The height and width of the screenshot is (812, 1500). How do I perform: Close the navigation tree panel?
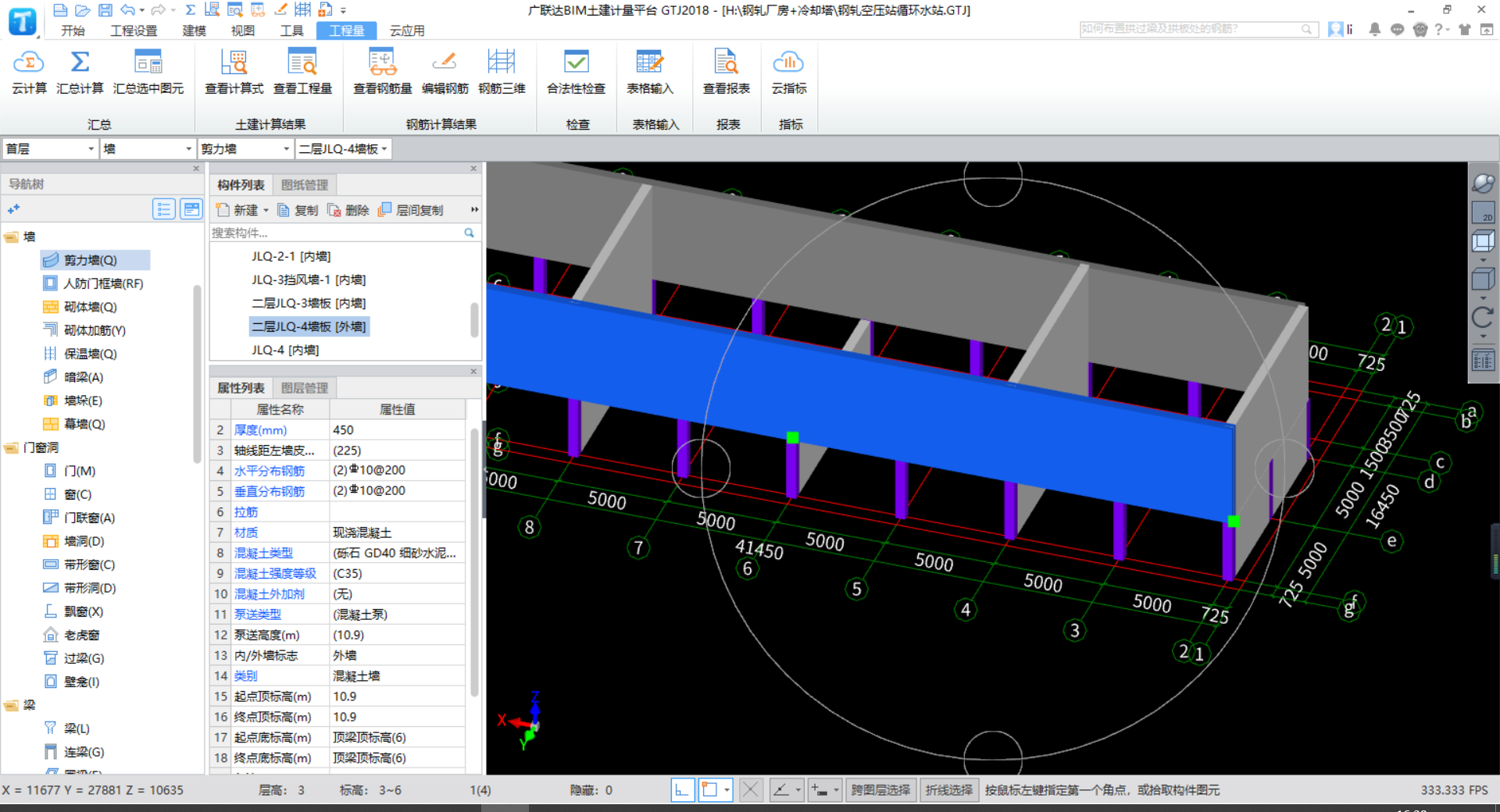[196, 169]
